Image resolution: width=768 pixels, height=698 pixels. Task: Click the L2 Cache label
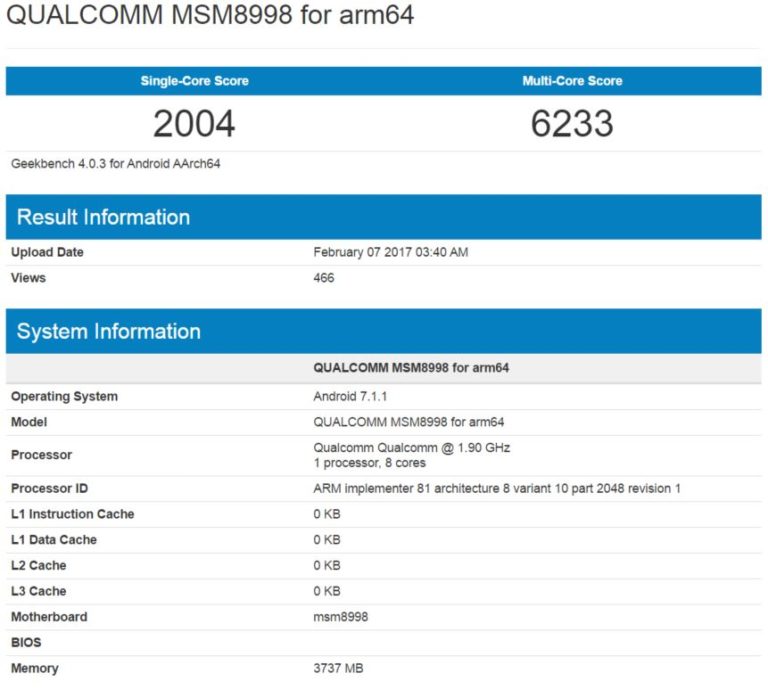(39, 565)
